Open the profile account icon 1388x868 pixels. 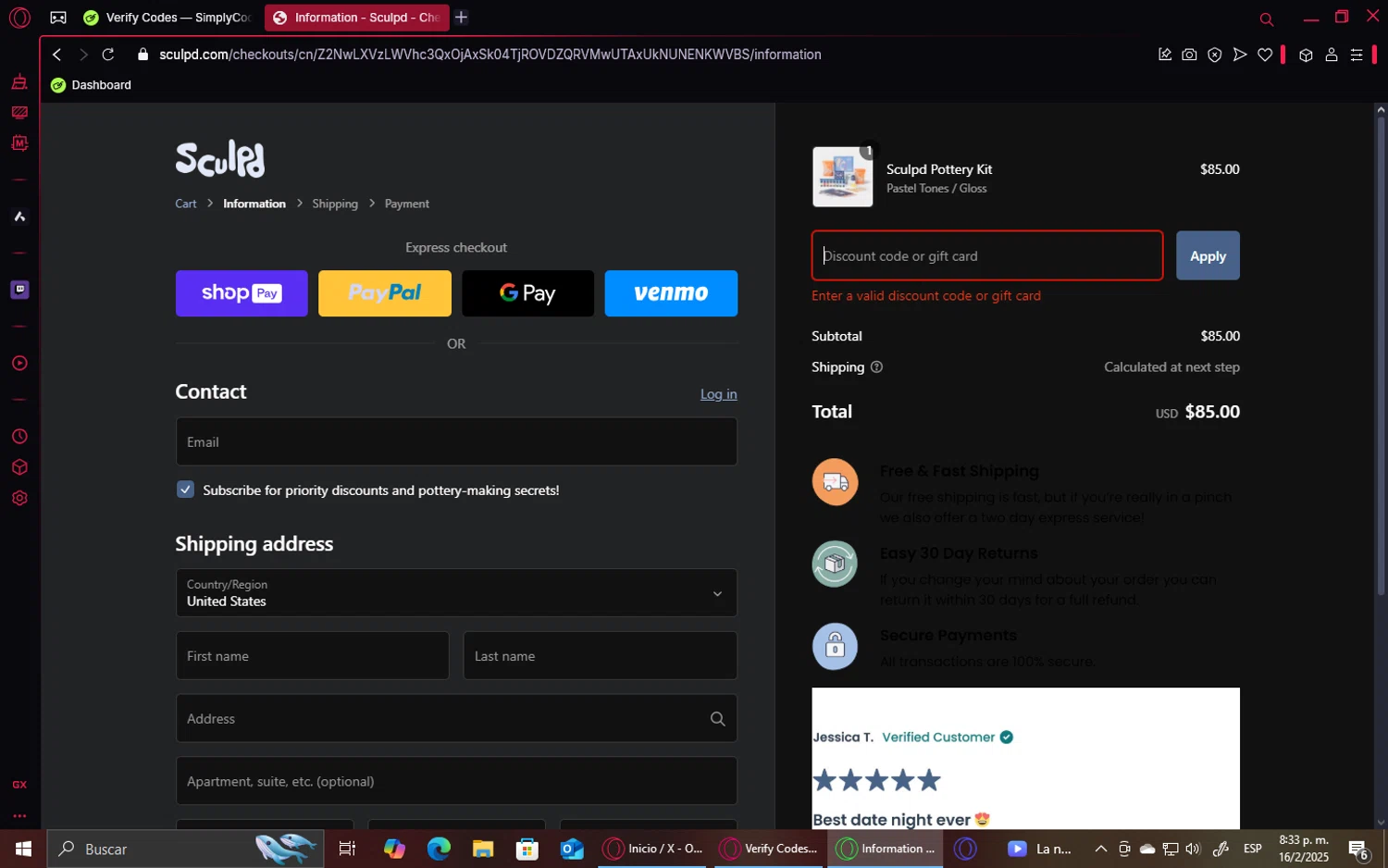click(1332, 55)
